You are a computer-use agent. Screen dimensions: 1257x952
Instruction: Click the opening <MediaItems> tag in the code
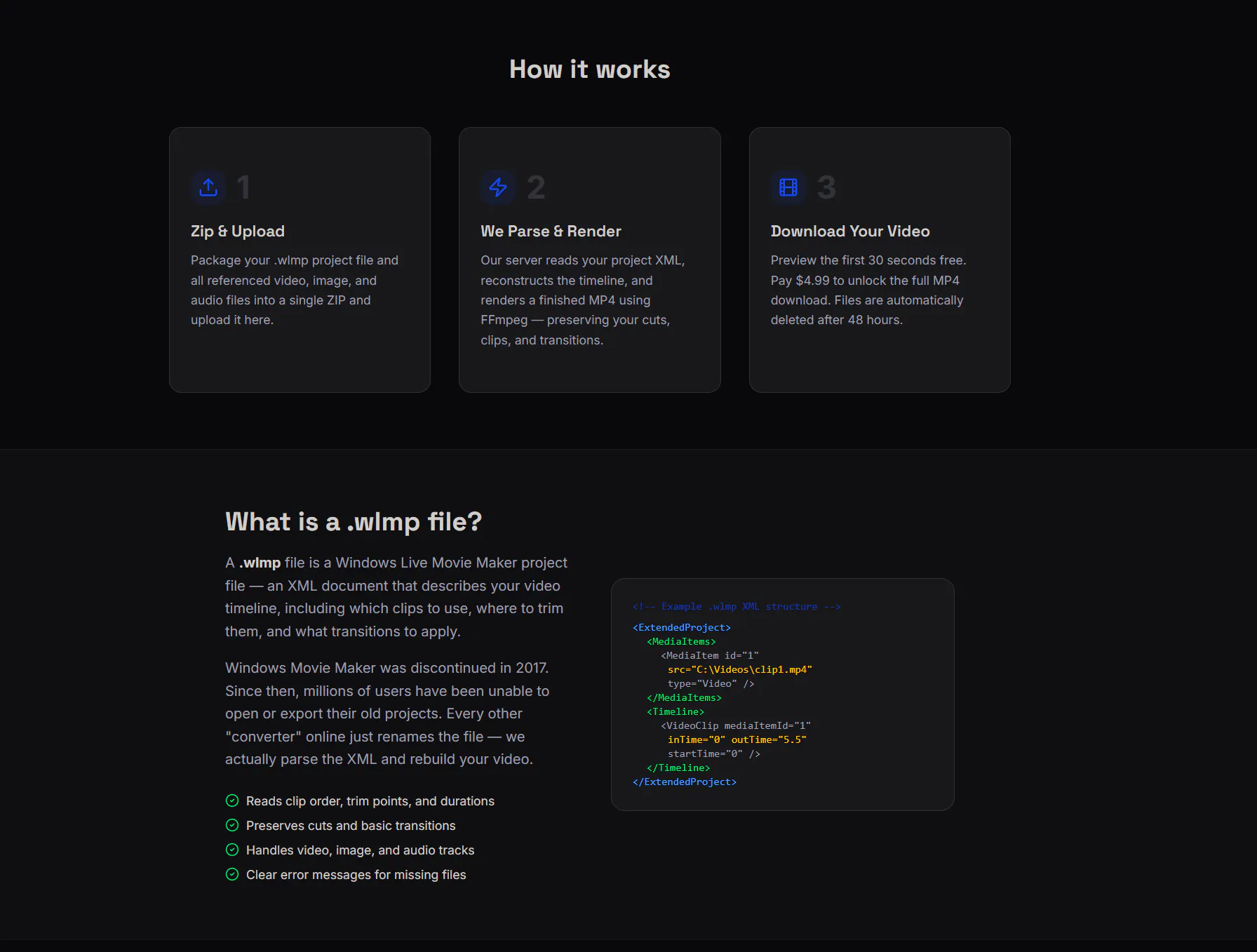click(682, 642)
